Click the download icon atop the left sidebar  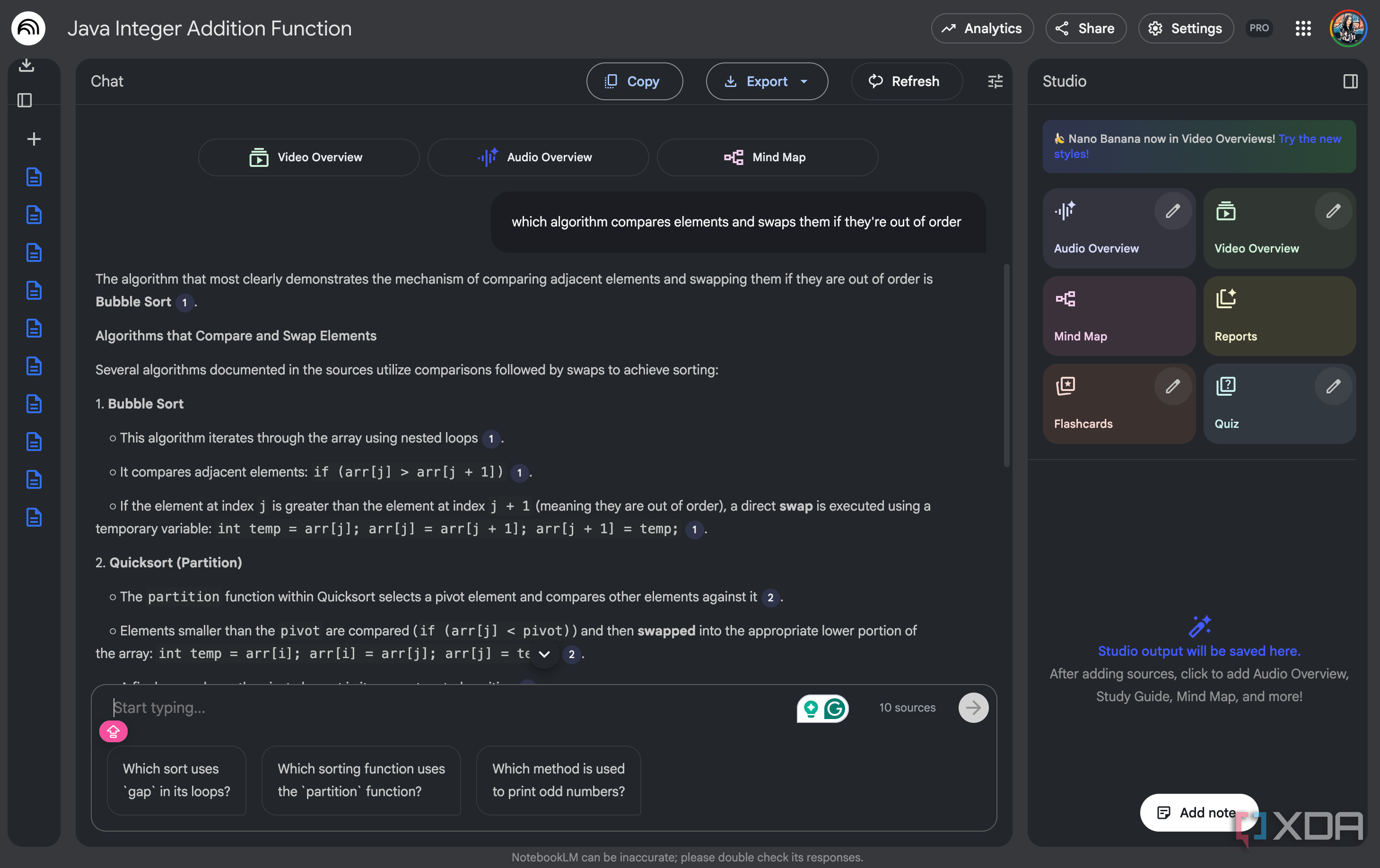26,65
